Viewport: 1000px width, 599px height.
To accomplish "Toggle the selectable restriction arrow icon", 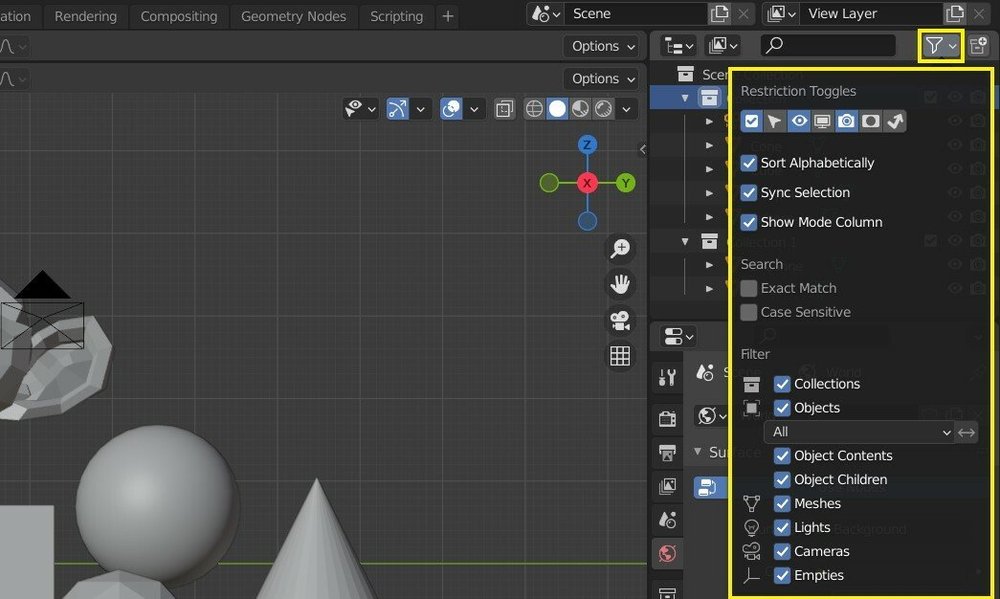I will (775, 121).
